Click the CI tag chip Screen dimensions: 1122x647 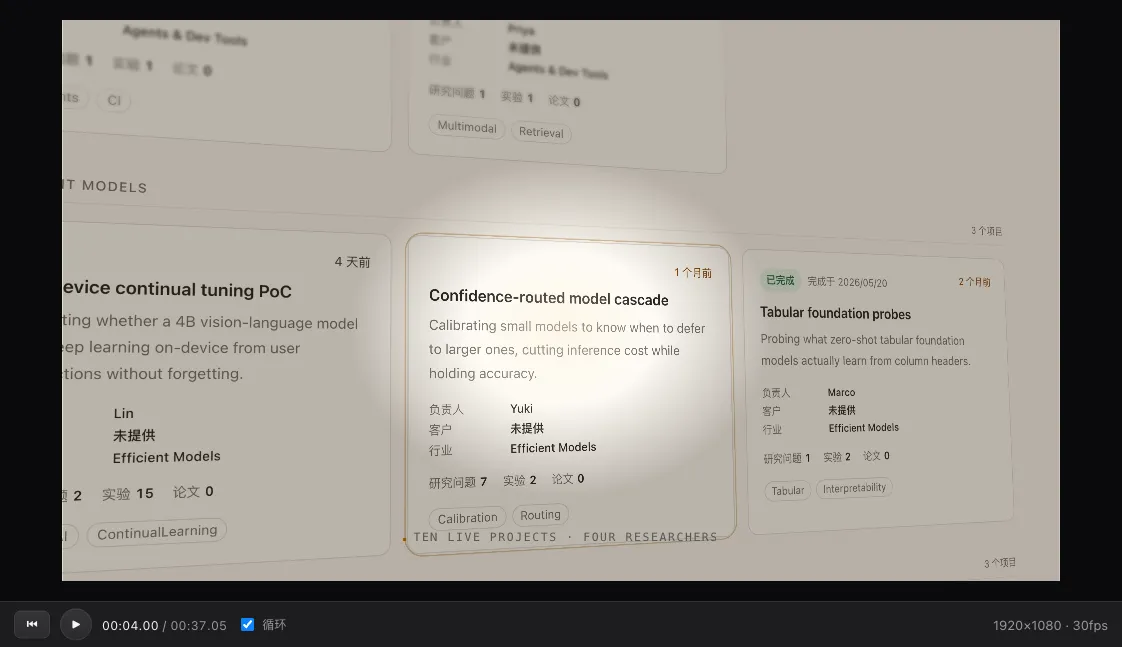point(114,100)
